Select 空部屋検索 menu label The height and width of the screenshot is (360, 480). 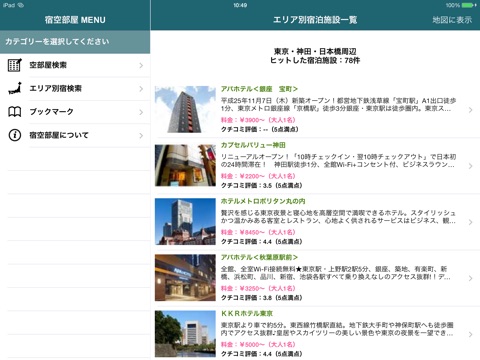(x=48, y=65)
